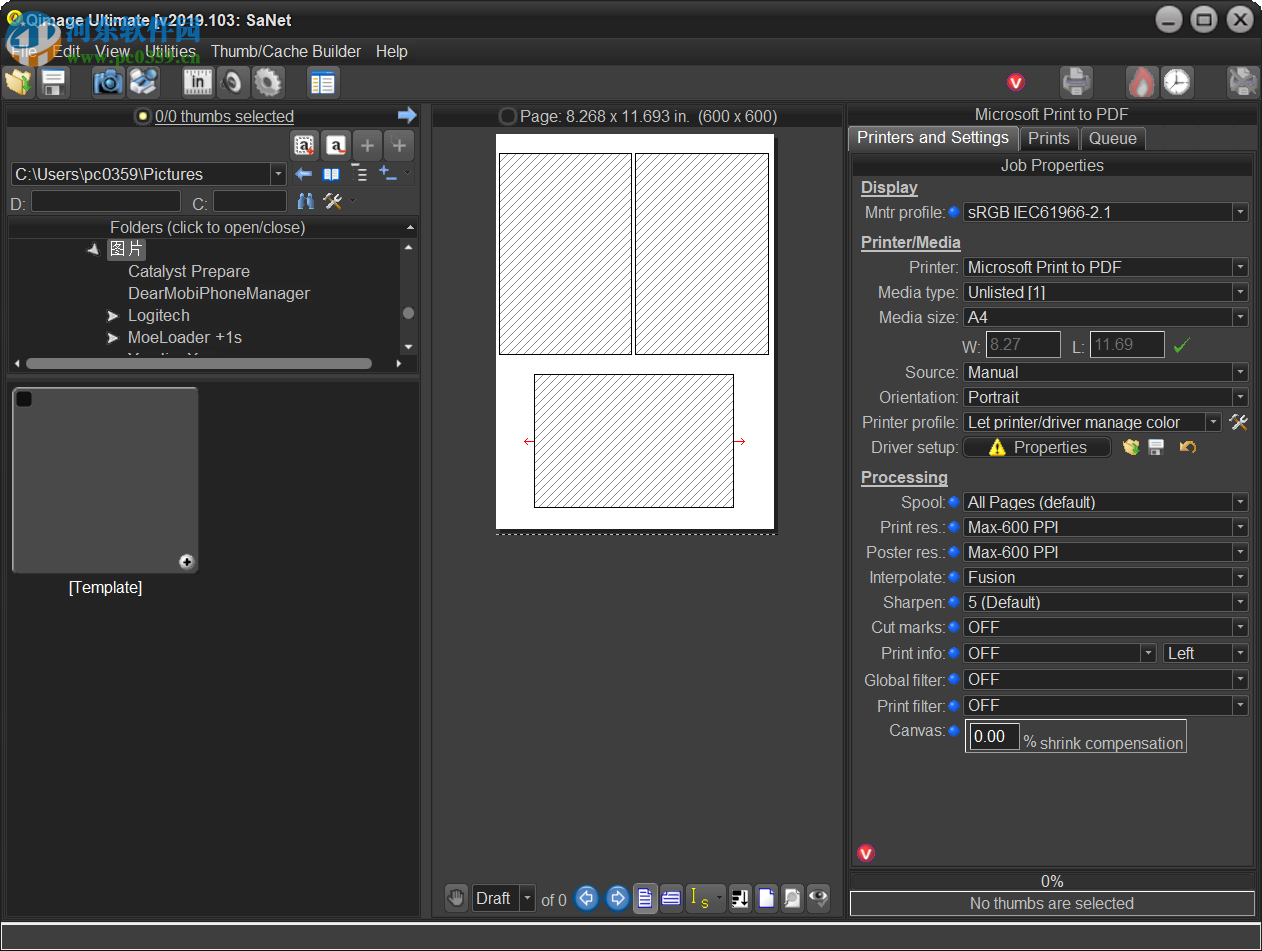Open a folder using the folder icon
1262x951 pixels.
(17, 82)
